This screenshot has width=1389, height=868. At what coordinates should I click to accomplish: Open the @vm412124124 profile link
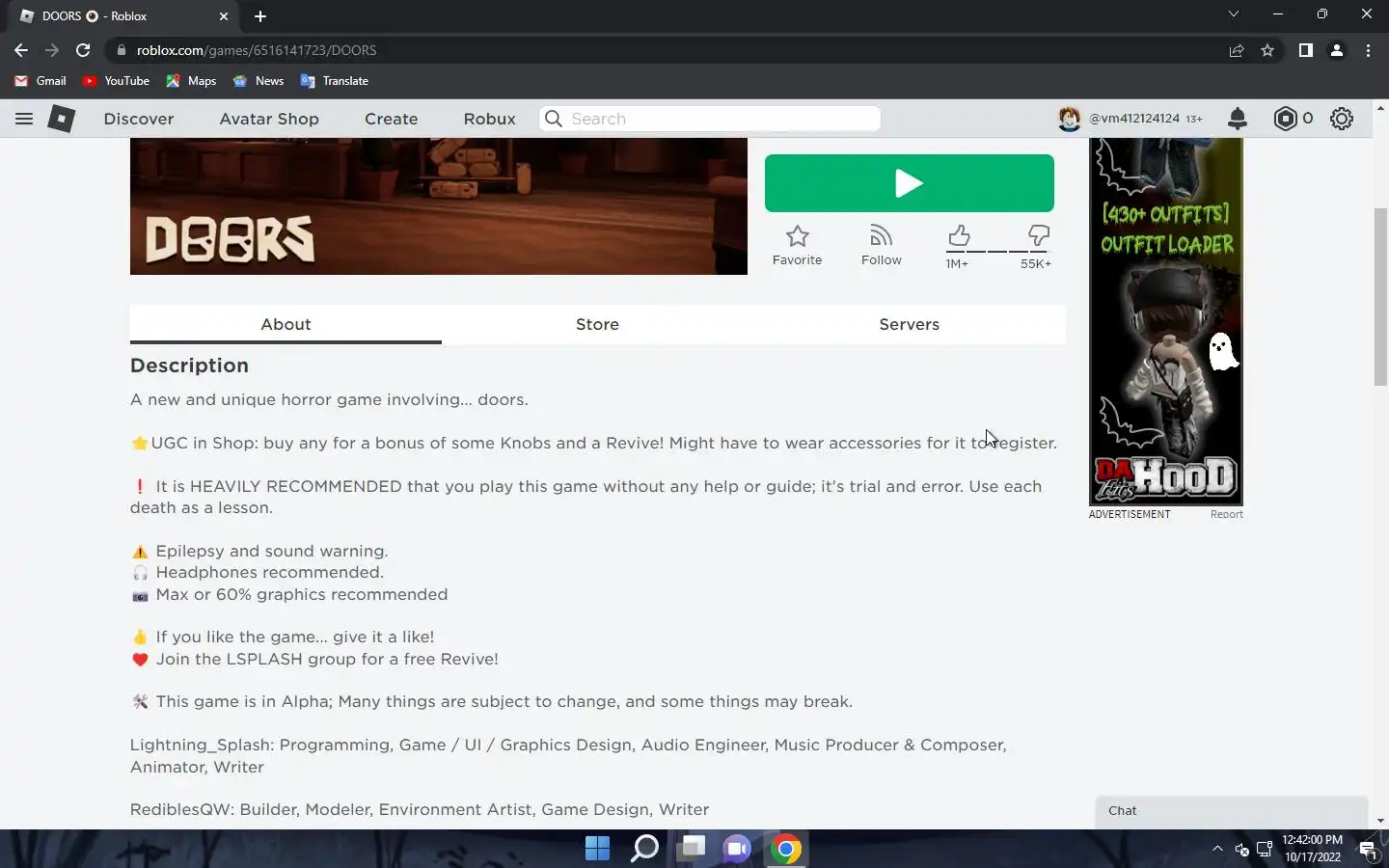pyautogui.click(x=1134, y=119)
